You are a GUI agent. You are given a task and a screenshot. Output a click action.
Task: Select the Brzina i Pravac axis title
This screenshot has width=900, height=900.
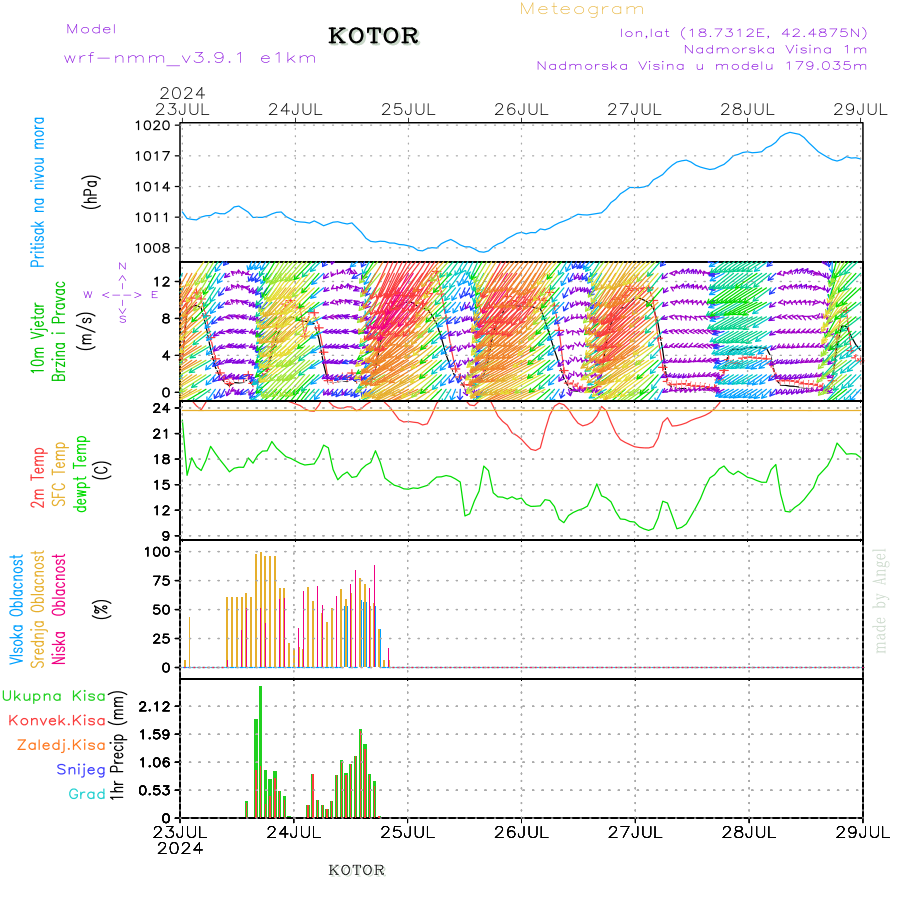(x=59, y=332)
